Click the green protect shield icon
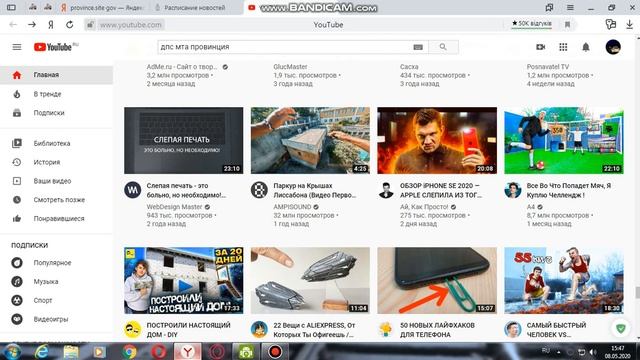 coord(621,328)
